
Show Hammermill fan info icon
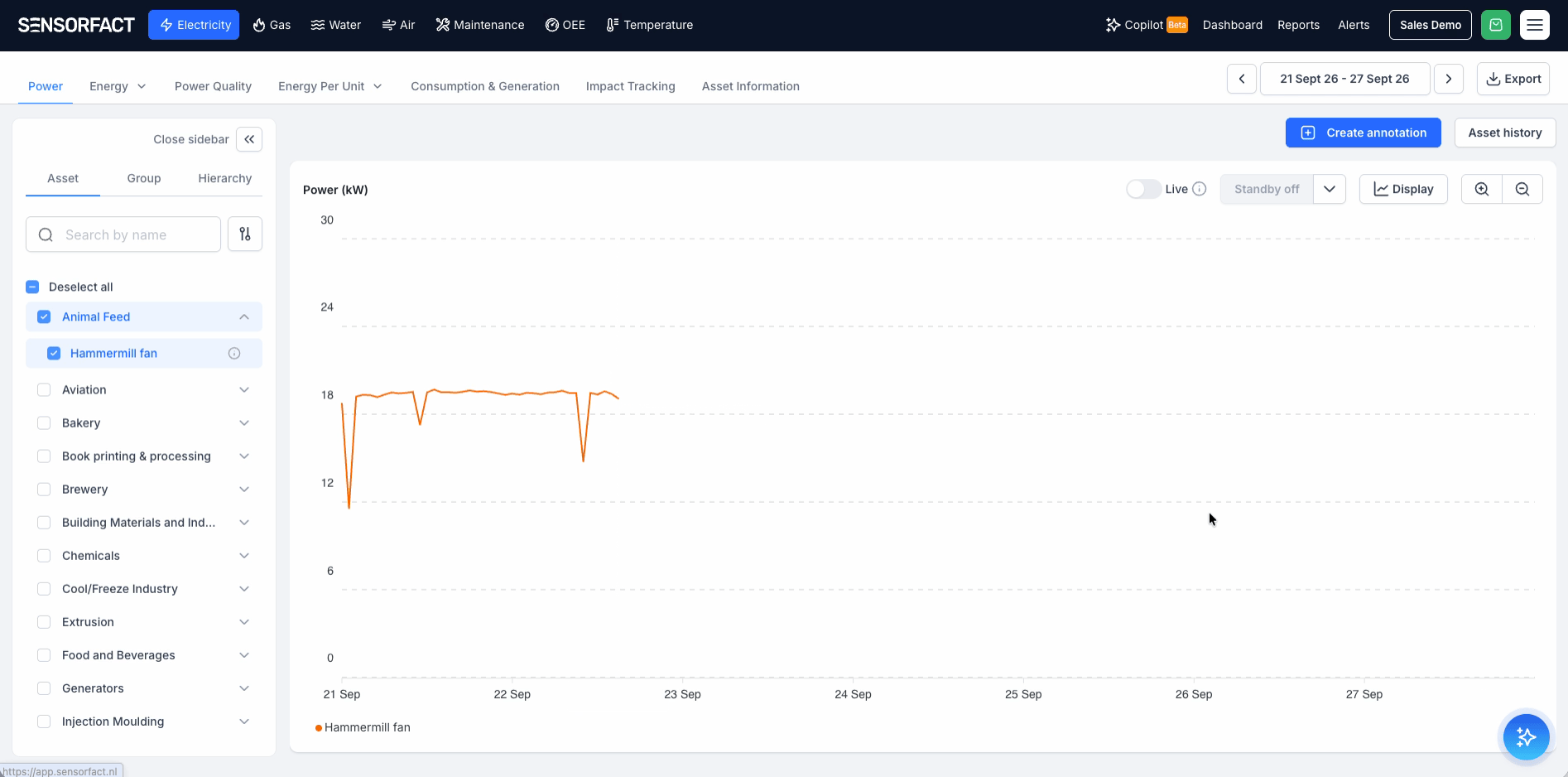coord(234,353)
